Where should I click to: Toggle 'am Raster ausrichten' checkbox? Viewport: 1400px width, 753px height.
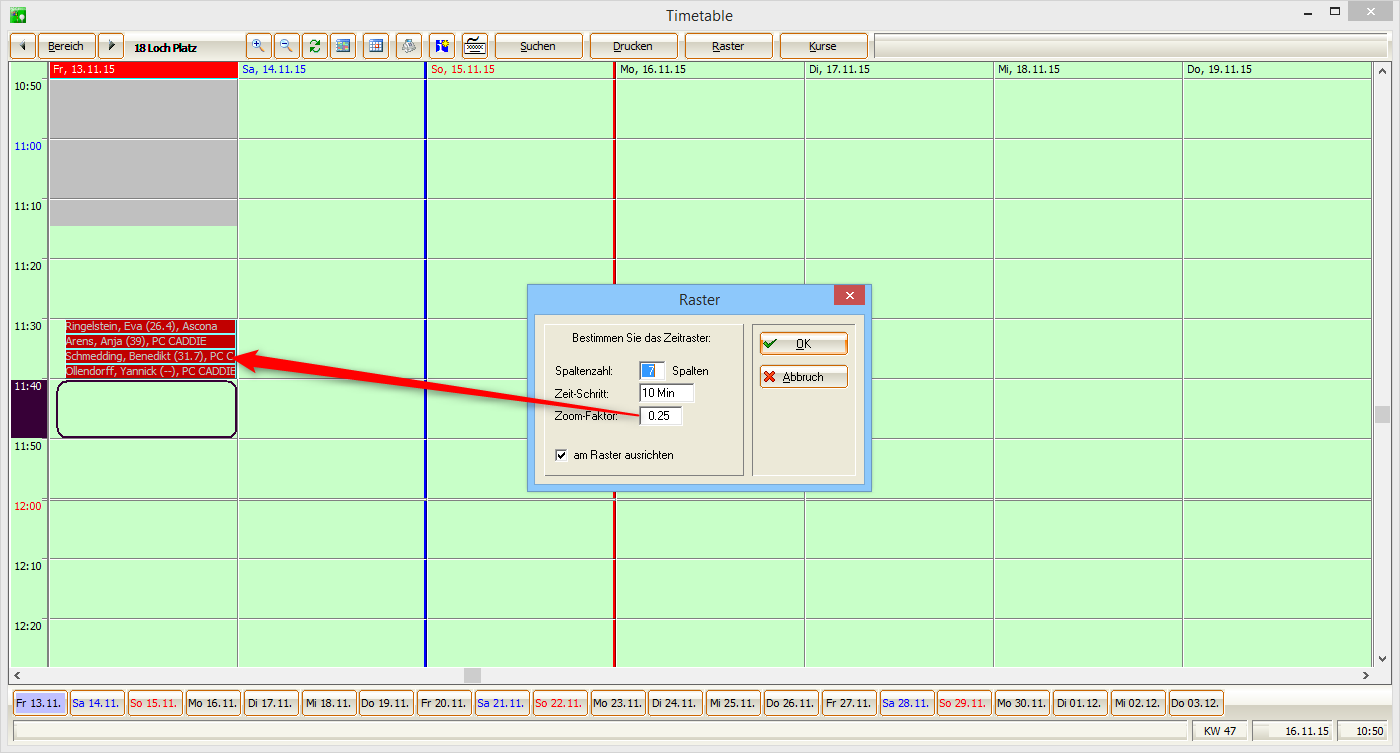click(561, 455)
